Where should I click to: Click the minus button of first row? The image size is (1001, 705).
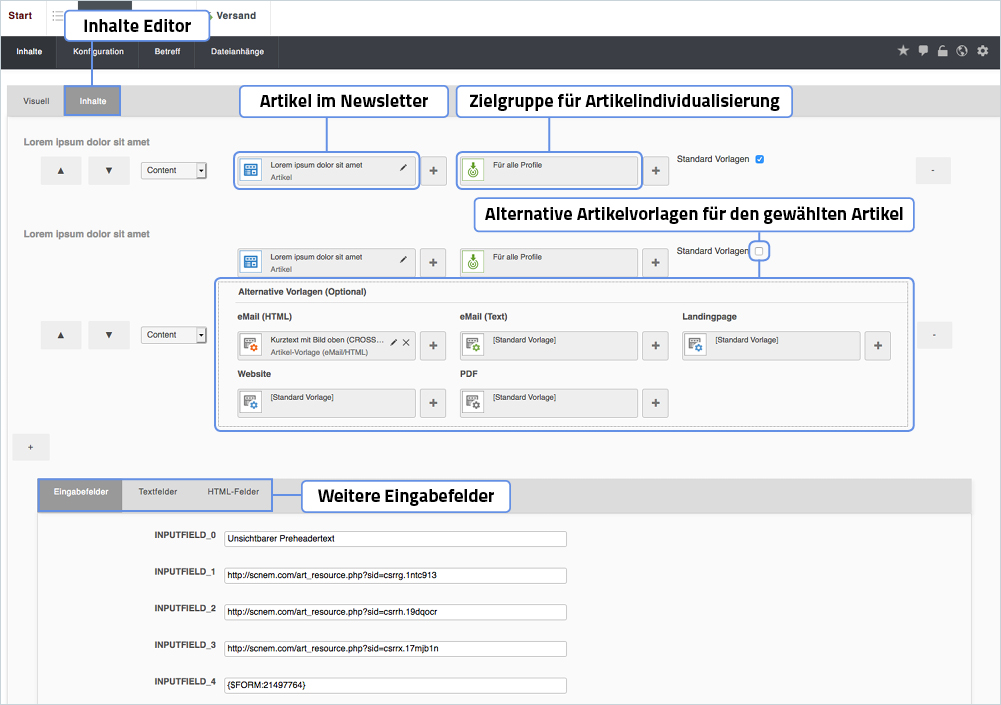tap(932, 171)
